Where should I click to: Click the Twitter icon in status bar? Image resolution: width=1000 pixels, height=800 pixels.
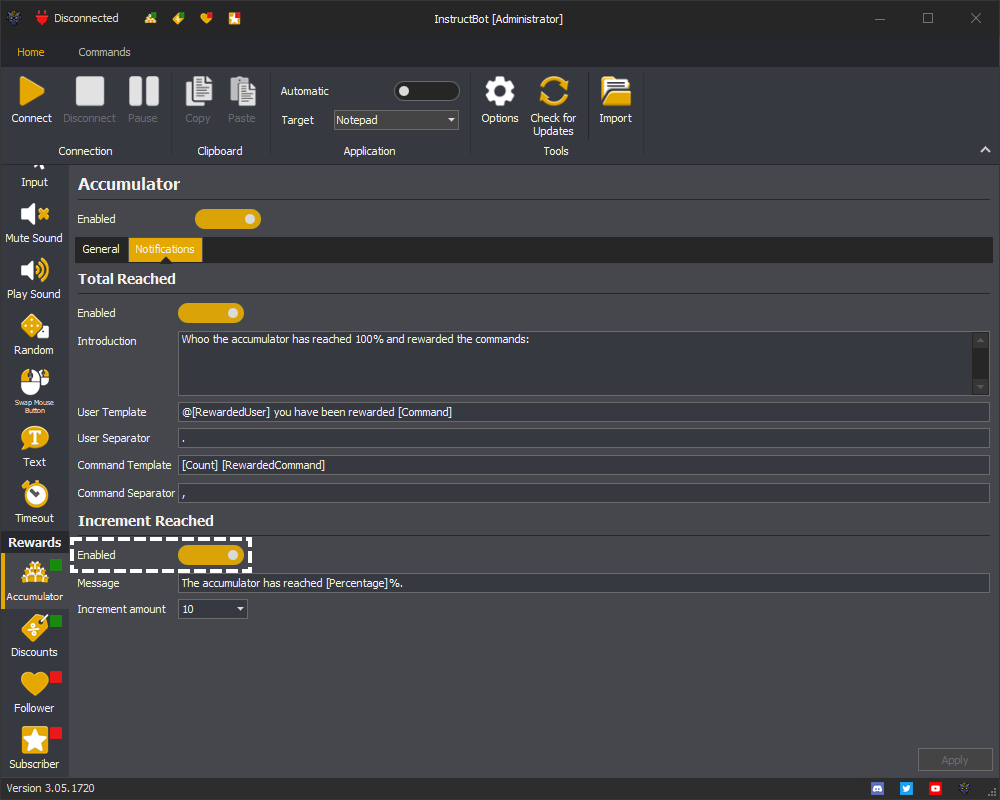[906, 789]
